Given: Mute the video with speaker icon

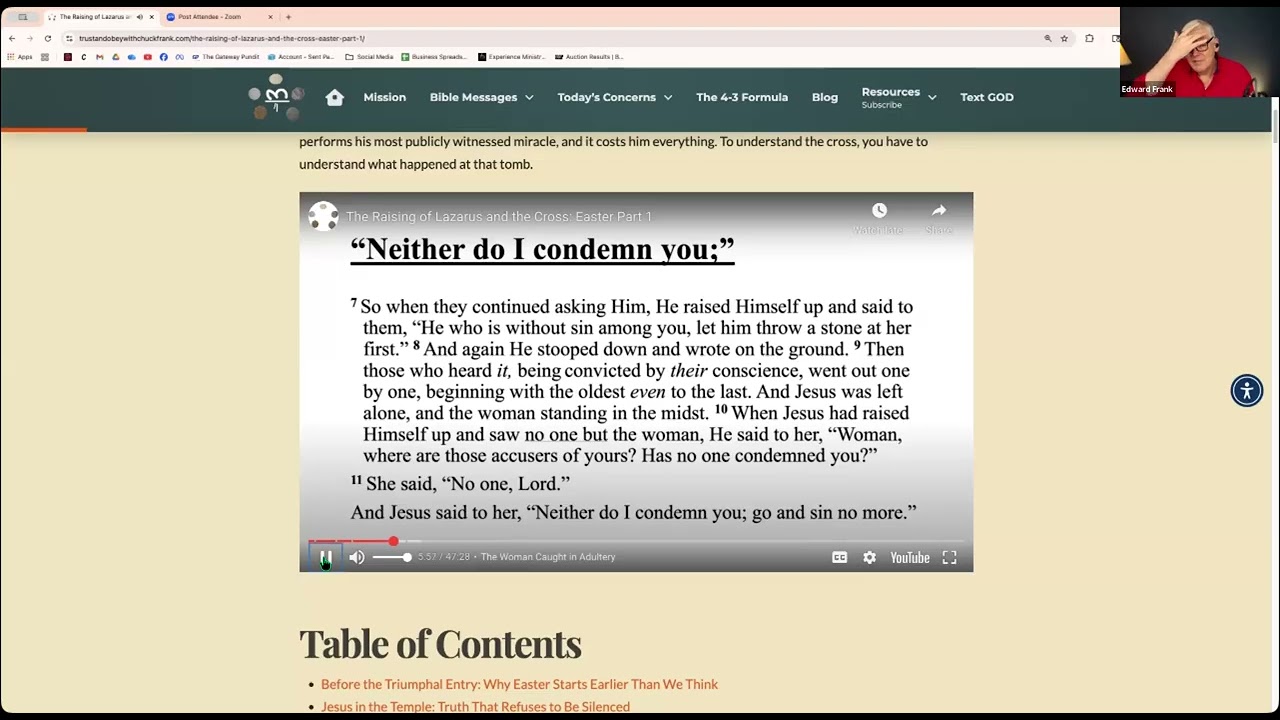Looking at the screenshot, I should pos(357,557).
